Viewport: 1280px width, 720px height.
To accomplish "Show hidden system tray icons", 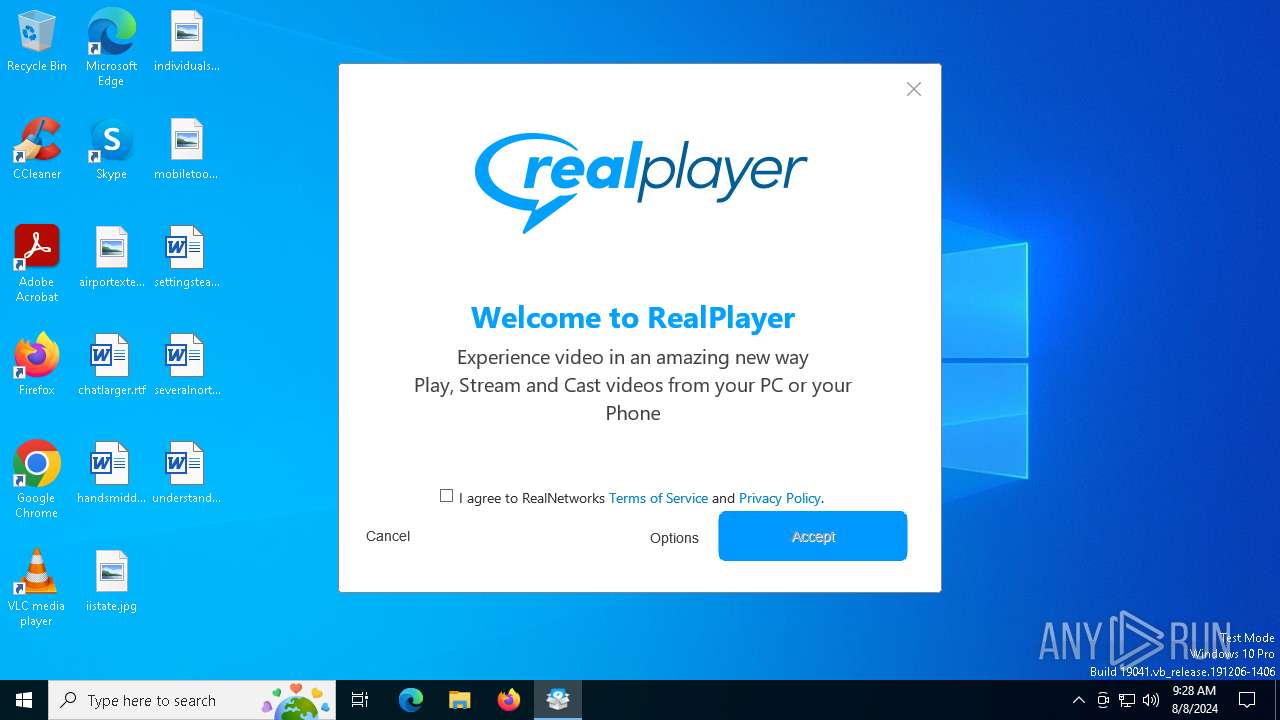I will pyautogui.click(x=1078, y=700).
